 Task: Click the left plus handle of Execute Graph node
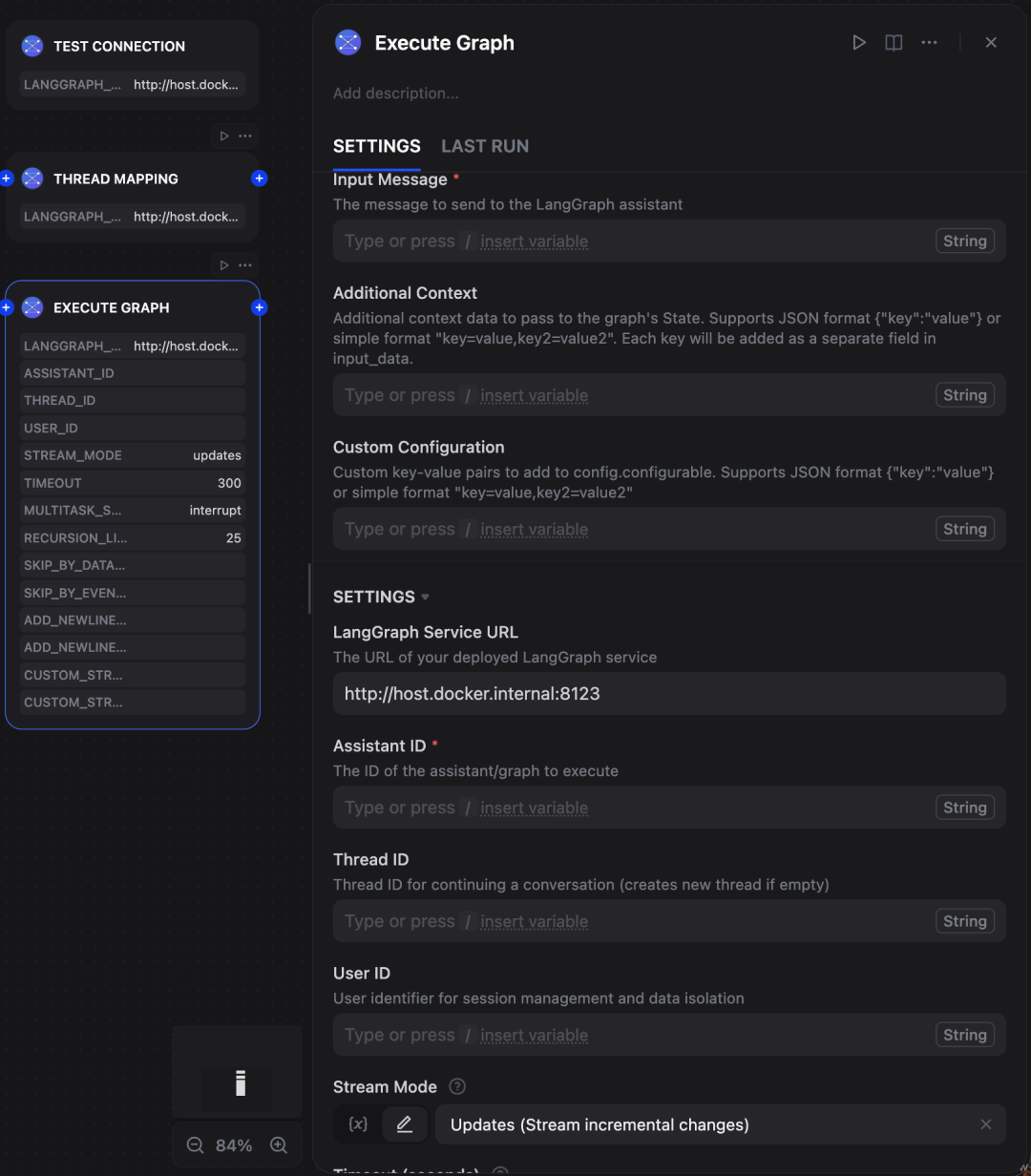6,307
